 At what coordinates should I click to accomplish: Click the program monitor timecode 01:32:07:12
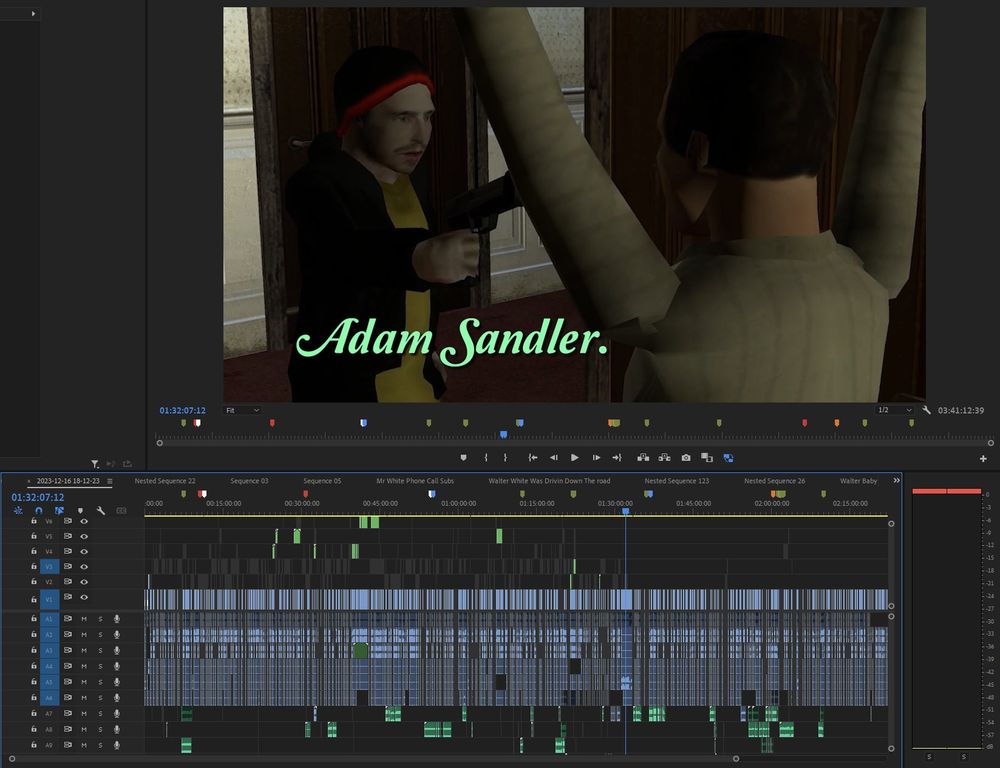coord(182,410)
